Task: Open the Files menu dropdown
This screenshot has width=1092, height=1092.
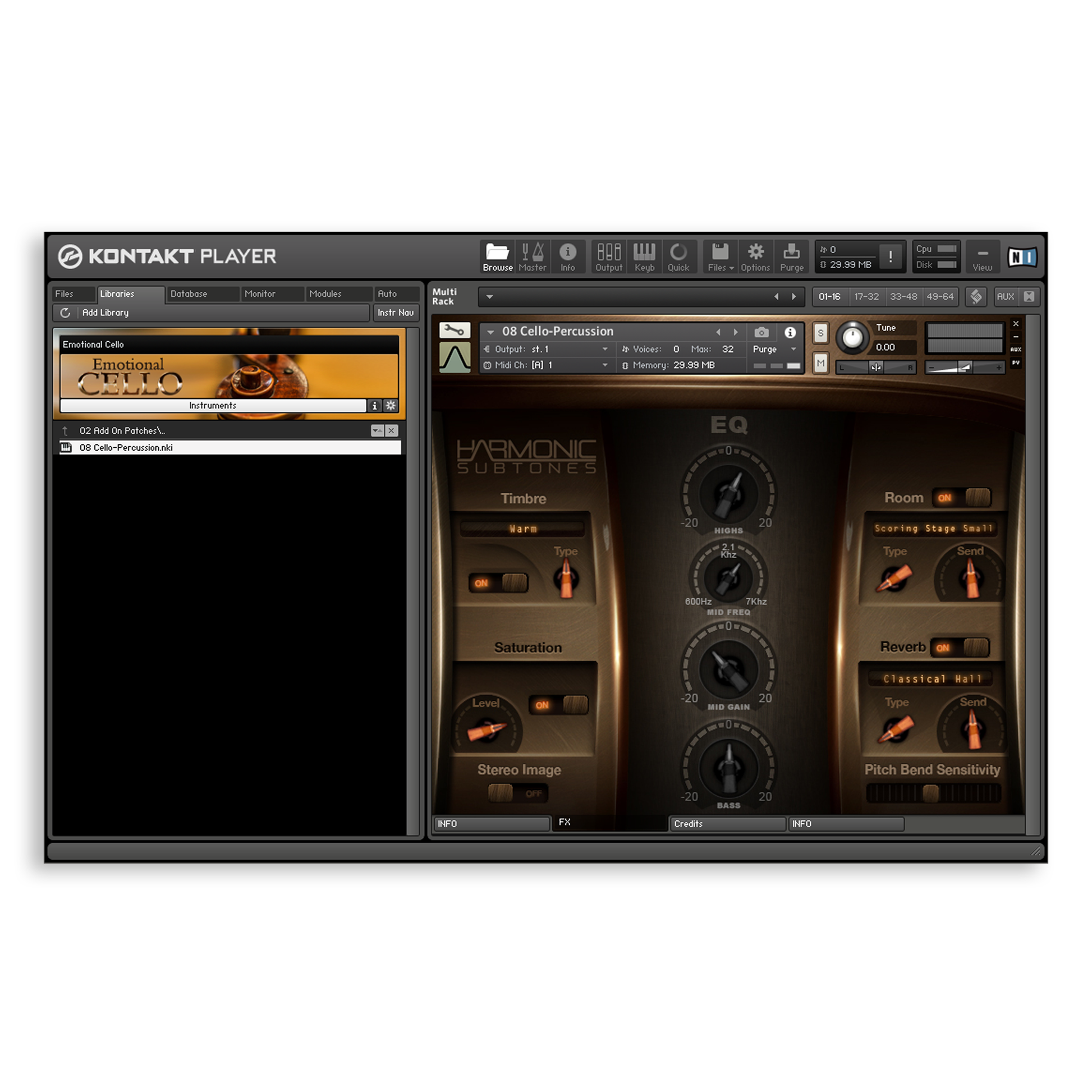Action: click(721, 256)
